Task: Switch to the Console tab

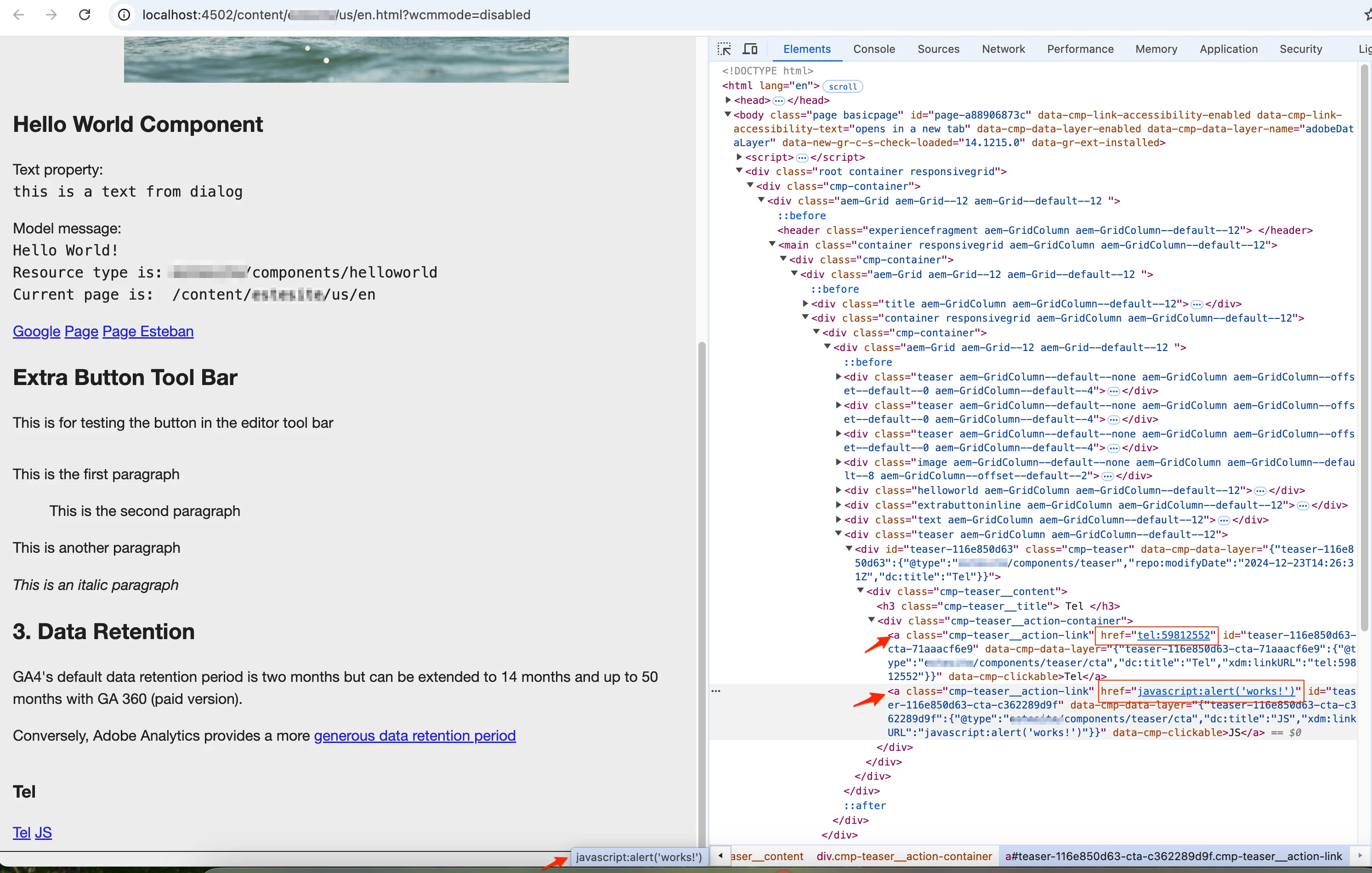Action: [x=873, y=49]
